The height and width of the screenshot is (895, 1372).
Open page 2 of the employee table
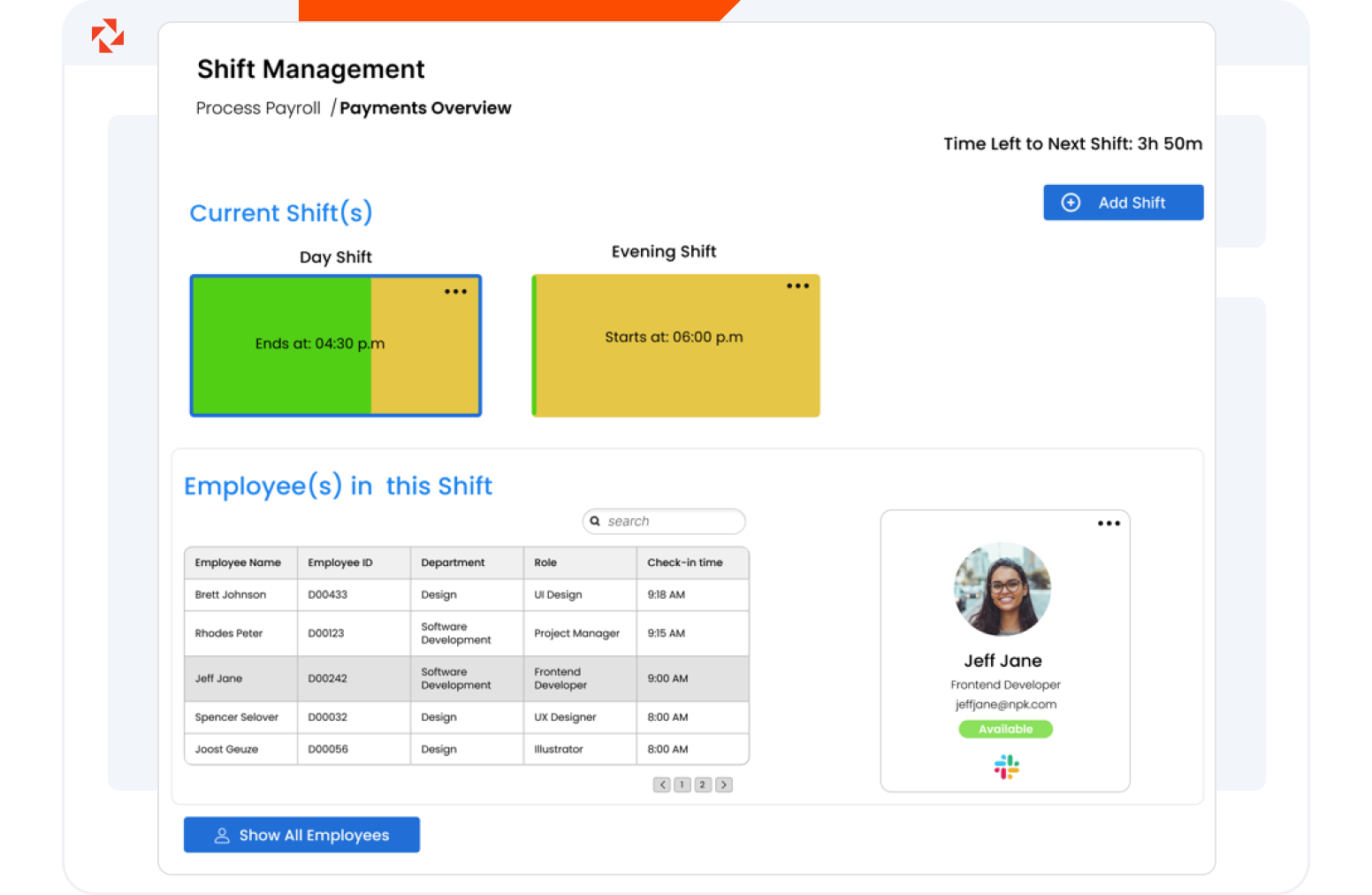click(x=702, y=784)
